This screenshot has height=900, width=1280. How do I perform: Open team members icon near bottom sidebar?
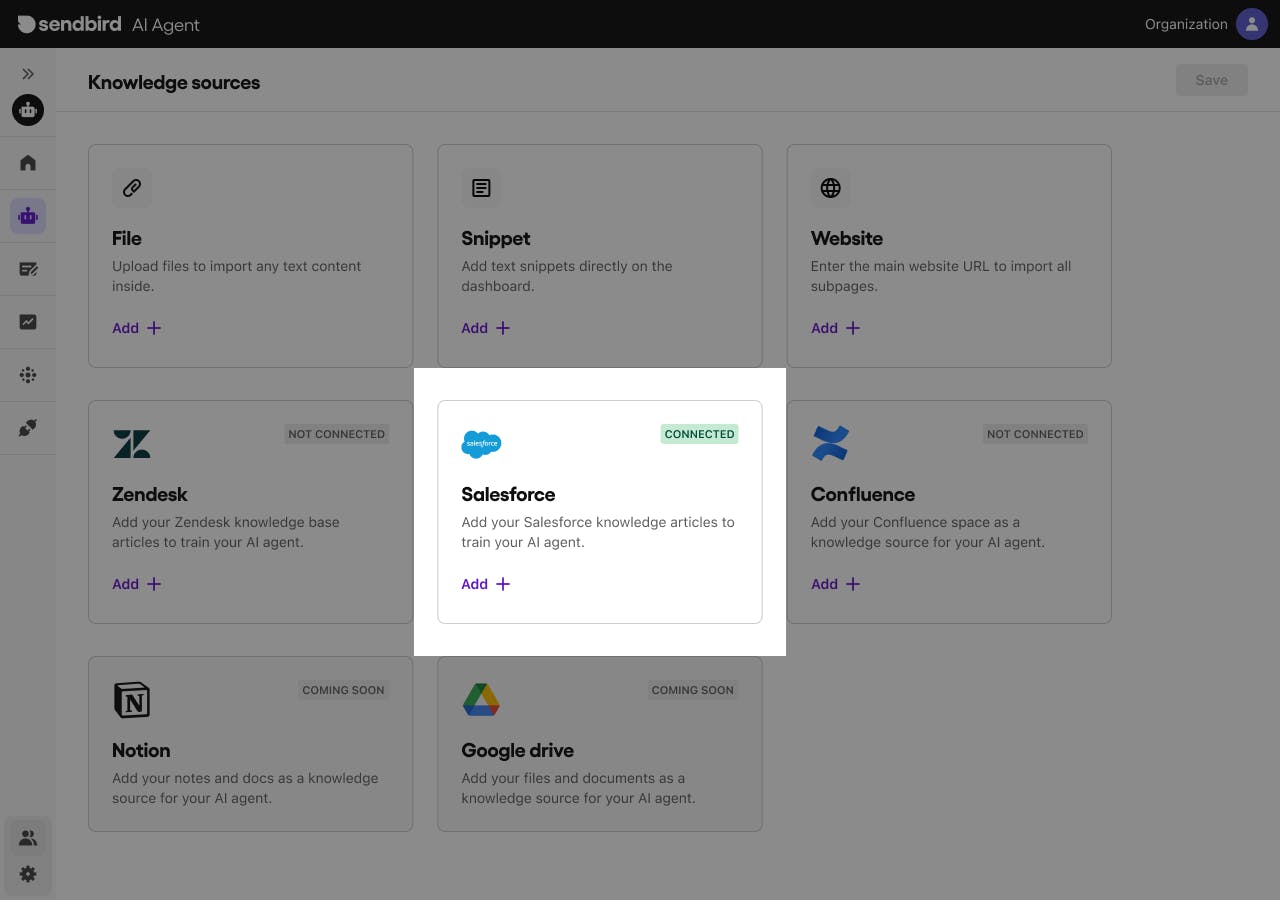[27, 837]
